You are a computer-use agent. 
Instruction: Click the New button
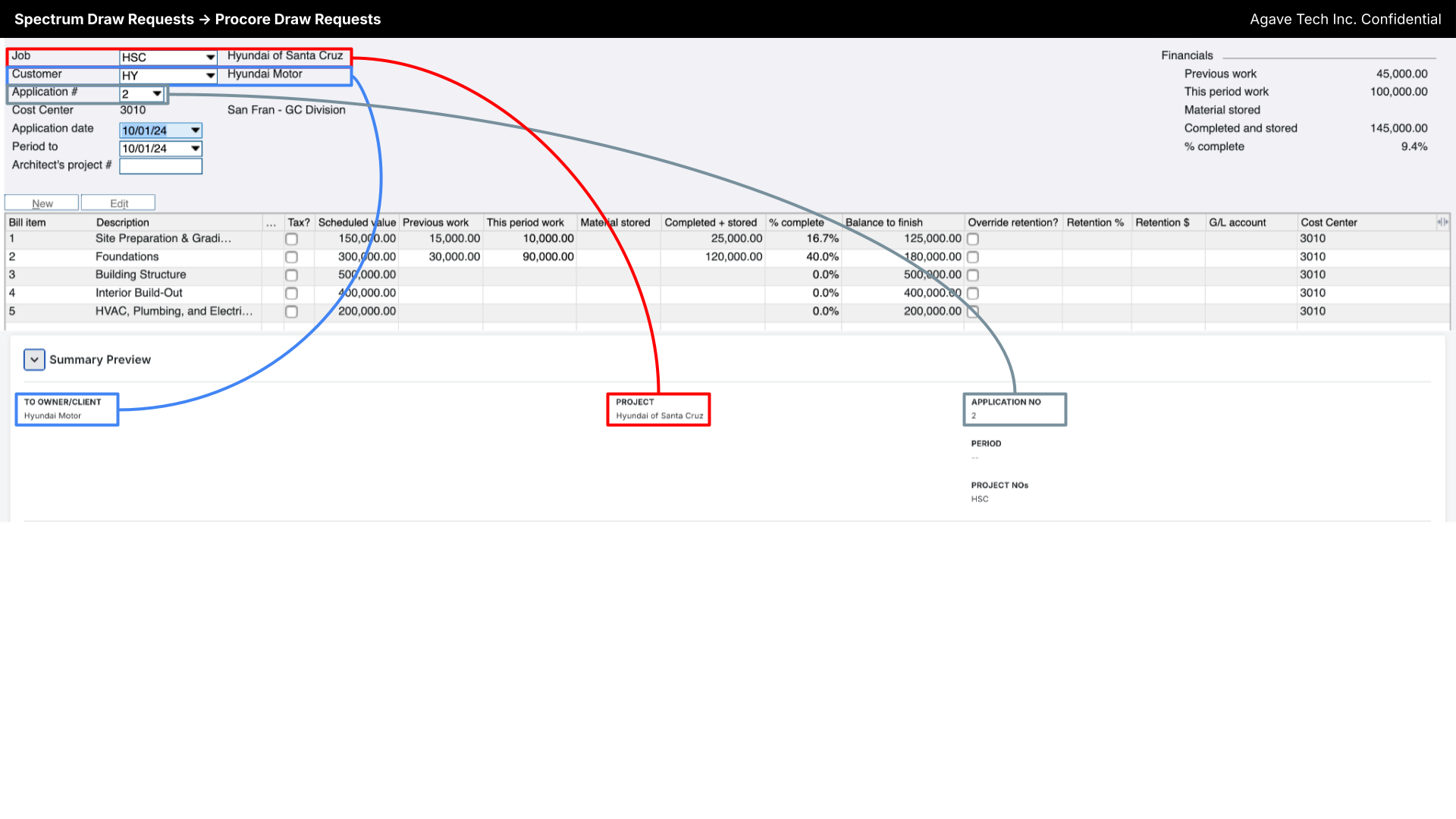42,203
